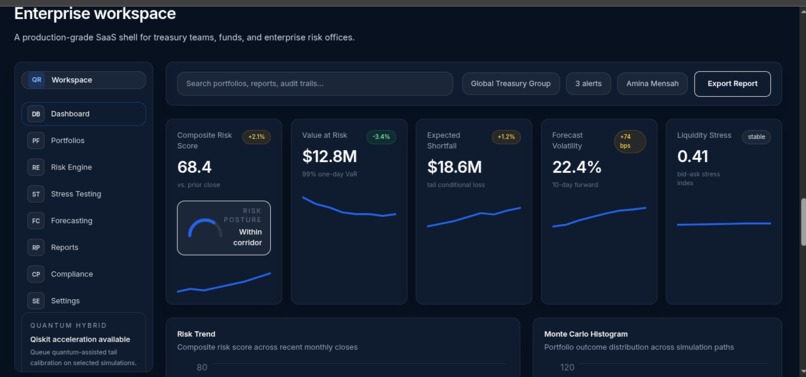Click the stable badge on Liquidity Stress
The width and height of the screenshot is (806, 377).
tap(756, 137)
